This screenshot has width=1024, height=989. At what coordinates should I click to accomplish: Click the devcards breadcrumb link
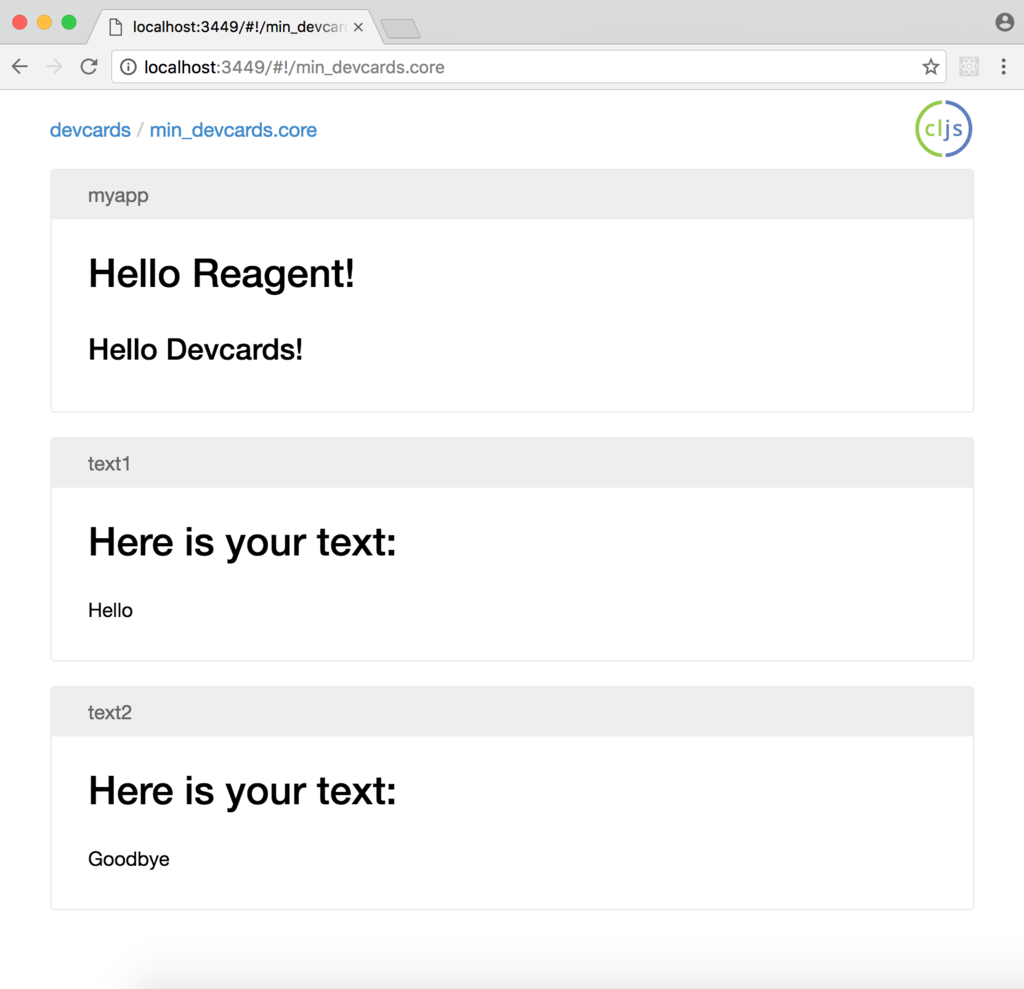[89, 130]
